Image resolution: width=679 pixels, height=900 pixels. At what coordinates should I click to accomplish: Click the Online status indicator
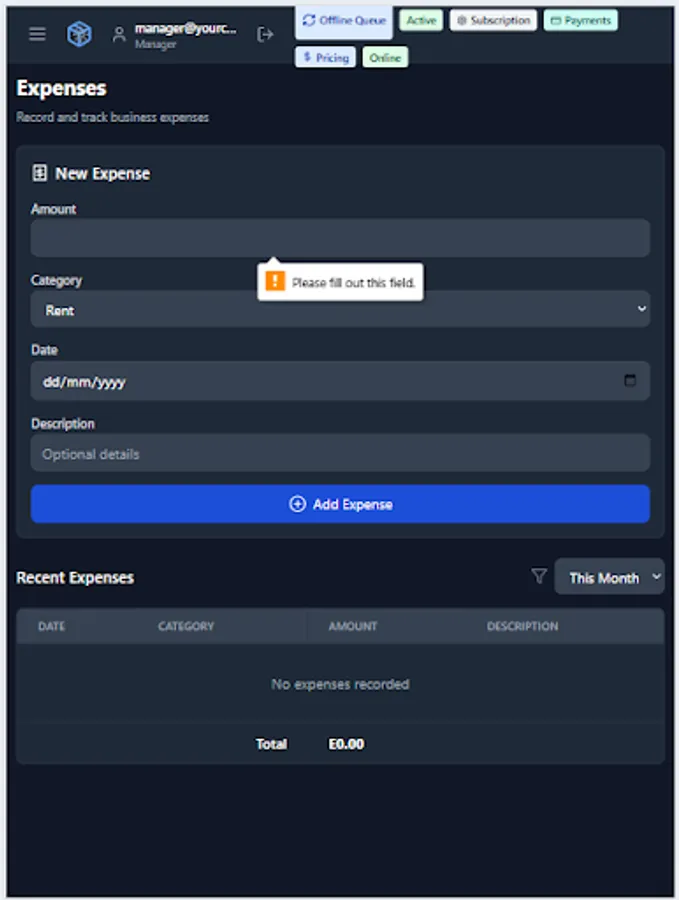pos(385,57)
